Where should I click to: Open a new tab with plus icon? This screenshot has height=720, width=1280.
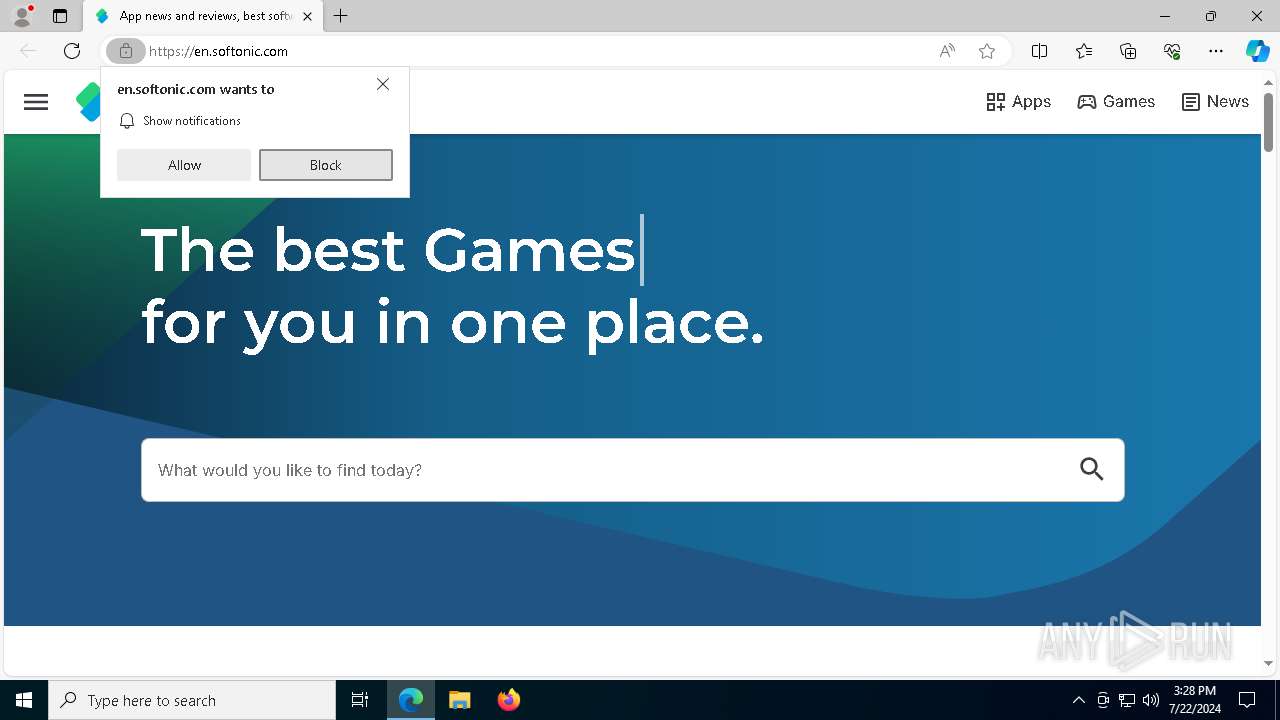click(x=341, y=16)
